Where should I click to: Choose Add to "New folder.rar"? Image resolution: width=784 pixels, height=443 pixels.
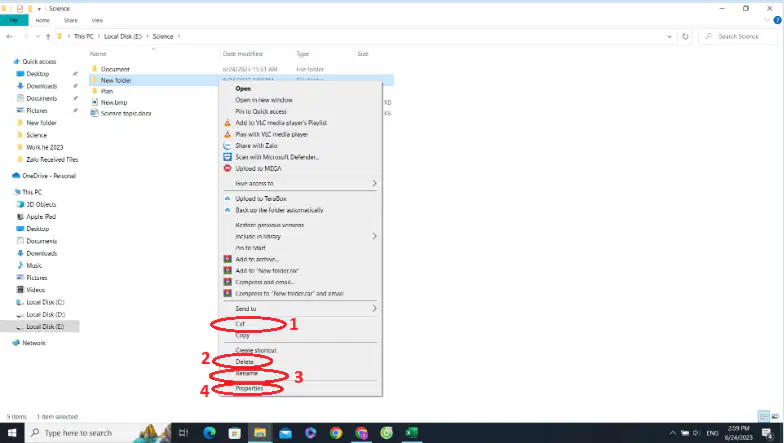click(267, 270)
